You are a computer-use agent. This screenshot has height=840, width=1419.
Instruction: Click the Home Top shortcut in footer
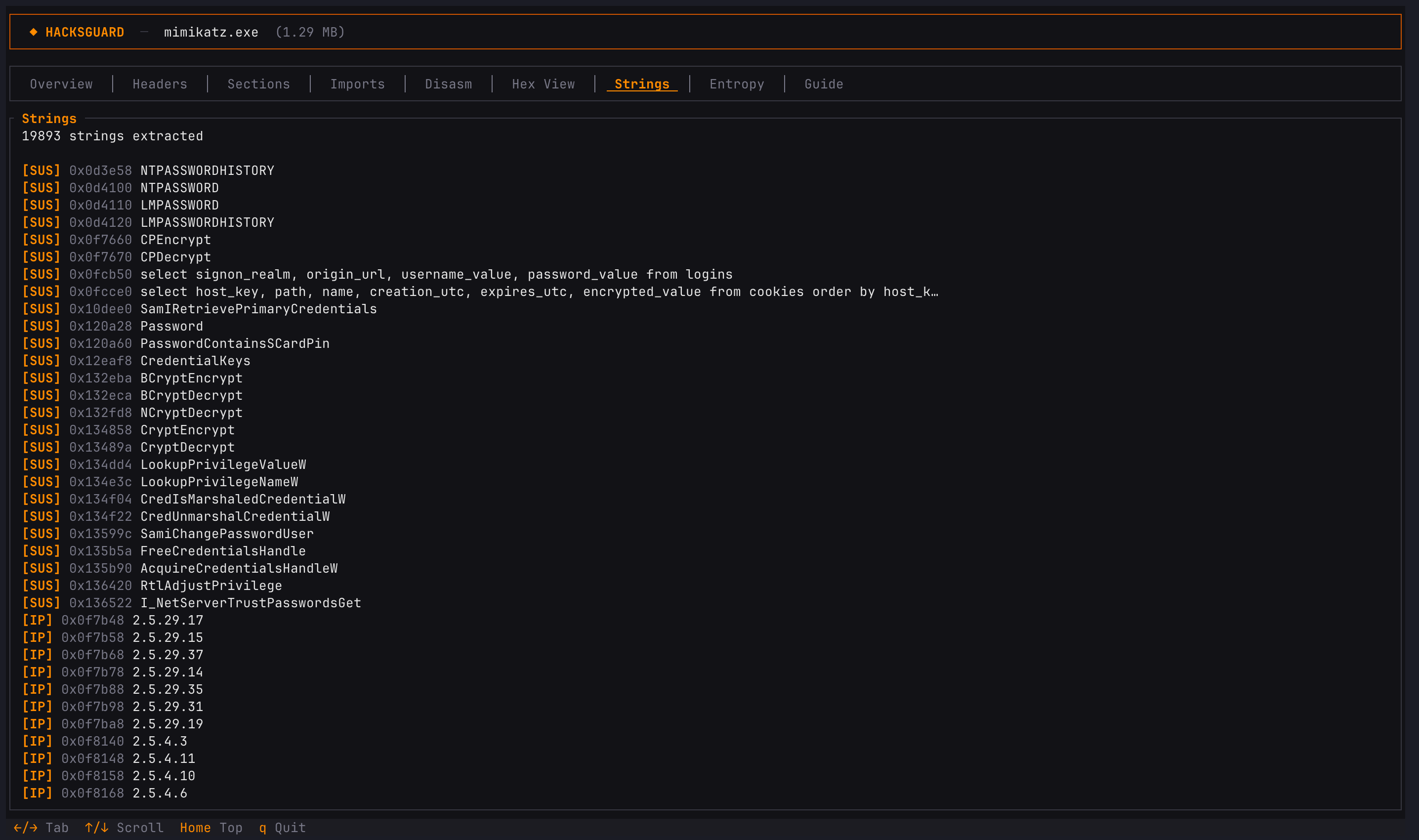(211, 828)
